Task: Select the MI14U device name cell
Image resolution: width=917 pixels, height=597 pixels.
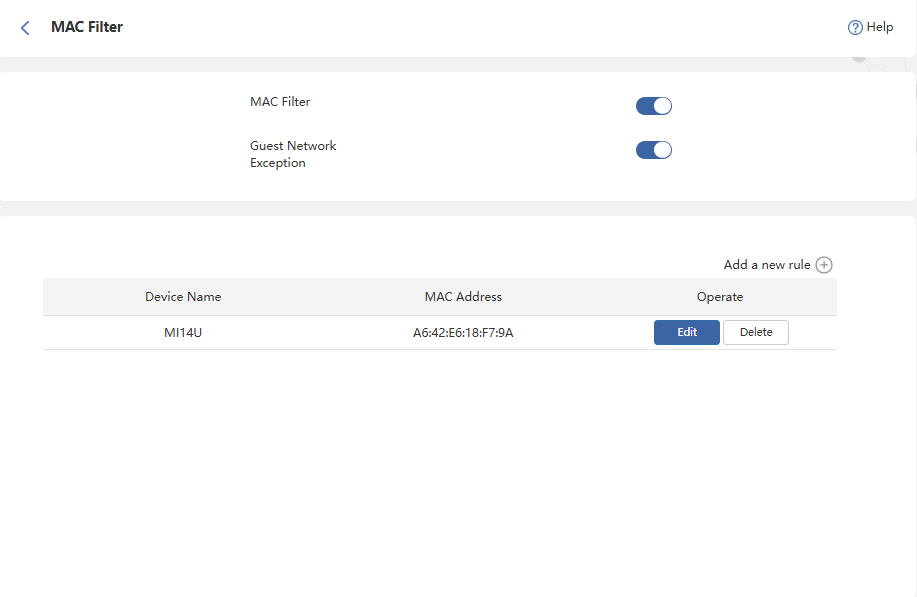Action: (183, 332)
